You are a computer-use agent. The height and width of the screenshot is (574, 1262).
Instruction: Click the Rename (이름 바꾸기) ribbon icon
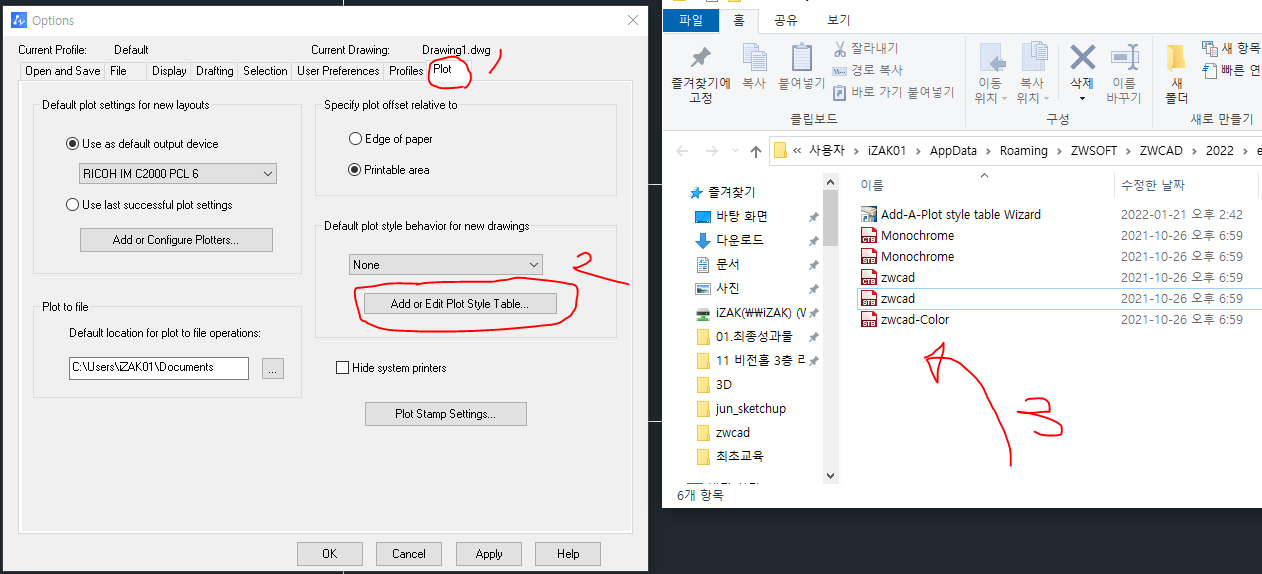click(x=1124, y=56)
